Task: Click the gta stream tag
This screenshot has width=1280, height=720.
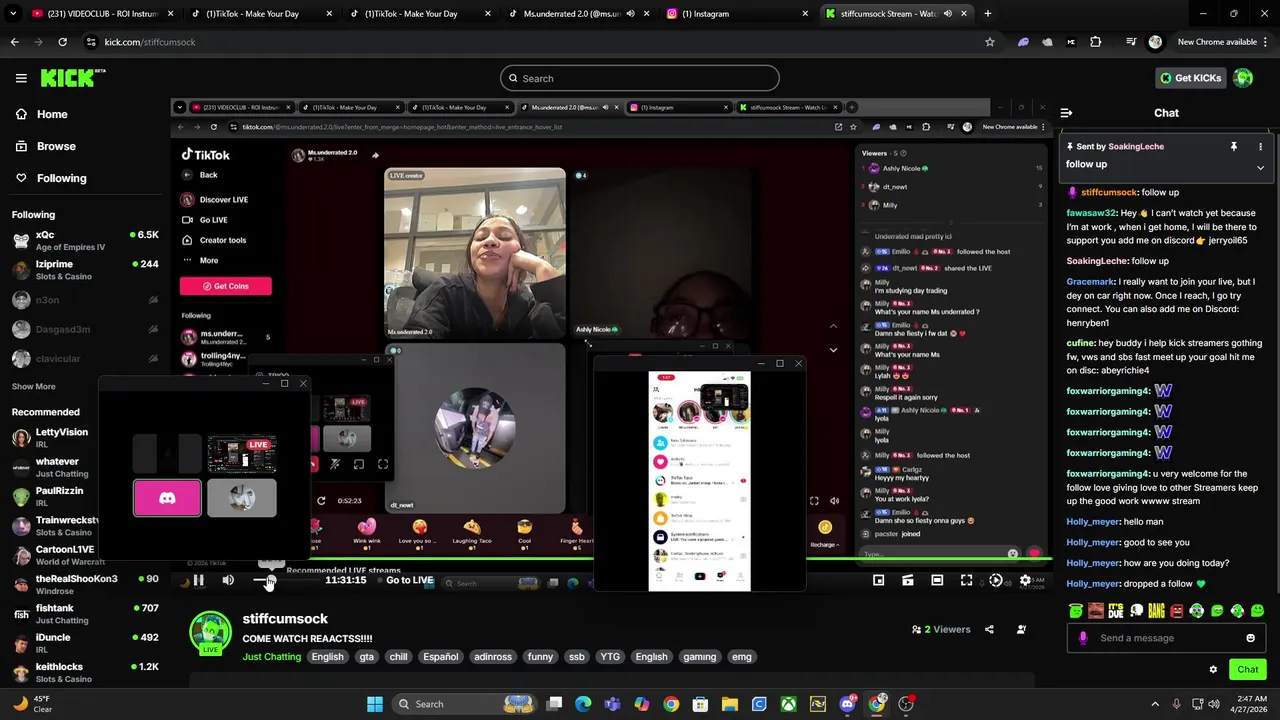Action: [x=366, y=657]
